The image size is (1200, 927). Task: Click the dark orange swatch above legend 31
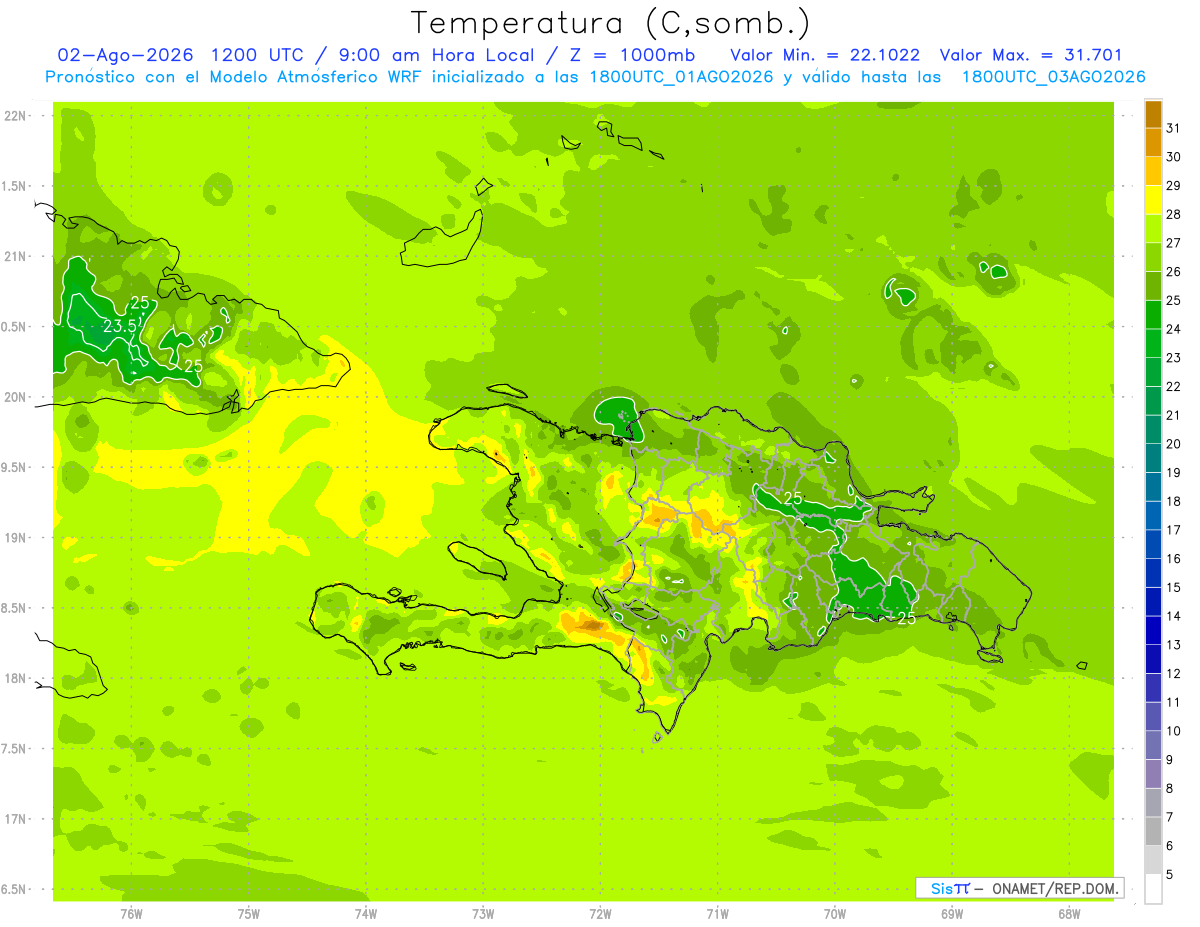[x=1153, y=114]
